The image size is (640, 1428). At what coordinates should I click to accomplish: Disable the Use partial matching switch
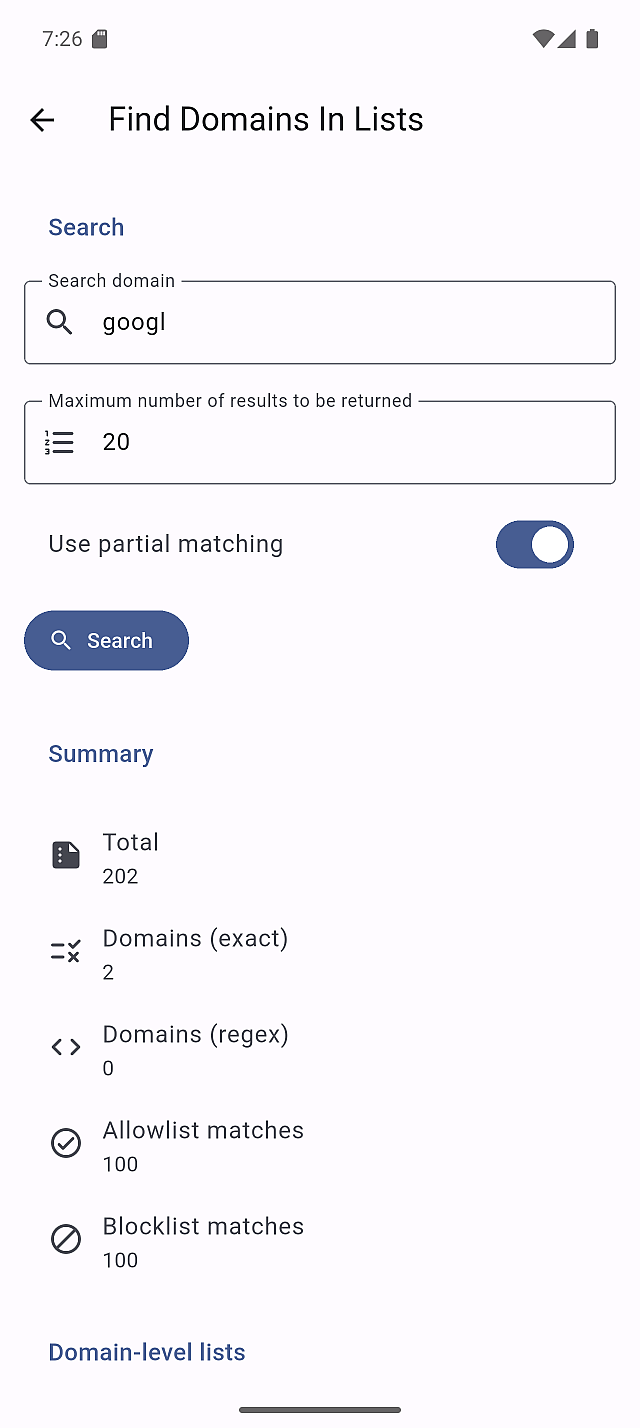pos(535,544)
